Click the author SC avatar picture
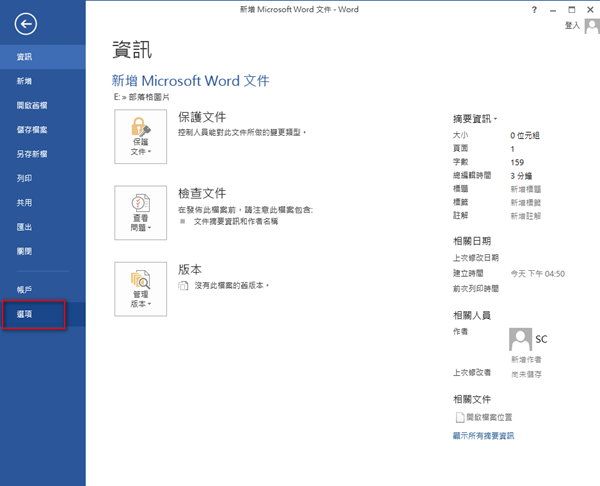Image resolution: width=600 pixels, height=486 pixels. (520, 339)
